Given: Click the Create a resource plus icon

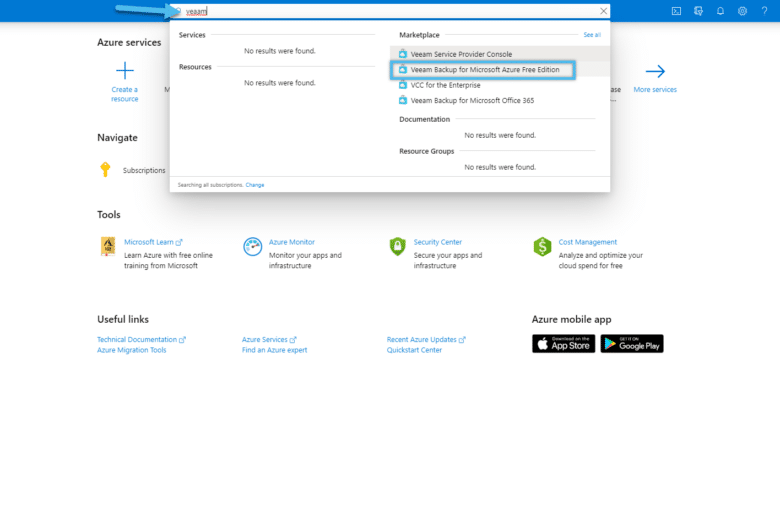Looking at the screenshot, I should 125,71.
